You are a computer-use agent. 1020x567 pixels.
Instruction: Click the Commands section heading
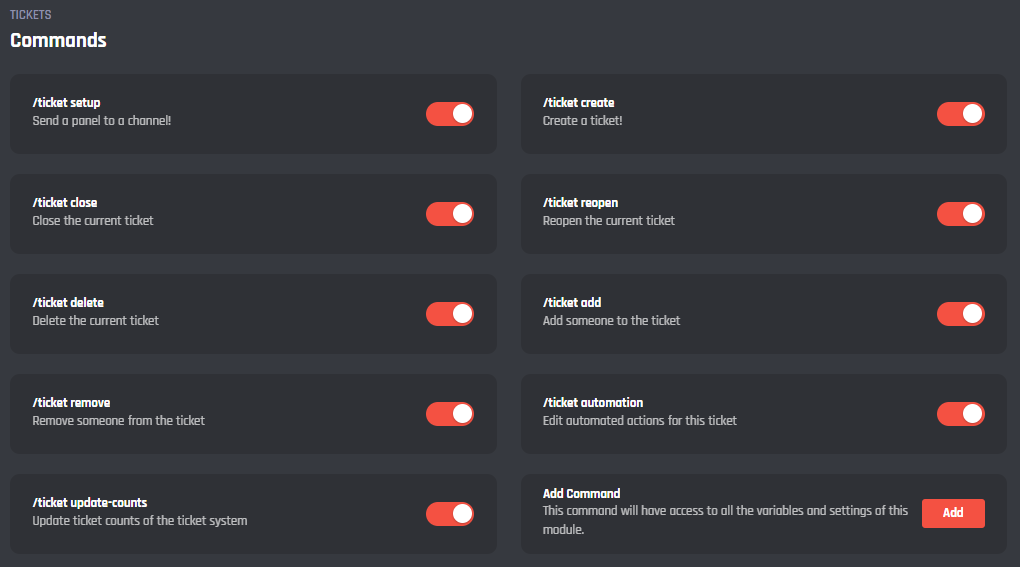(58, 41)
